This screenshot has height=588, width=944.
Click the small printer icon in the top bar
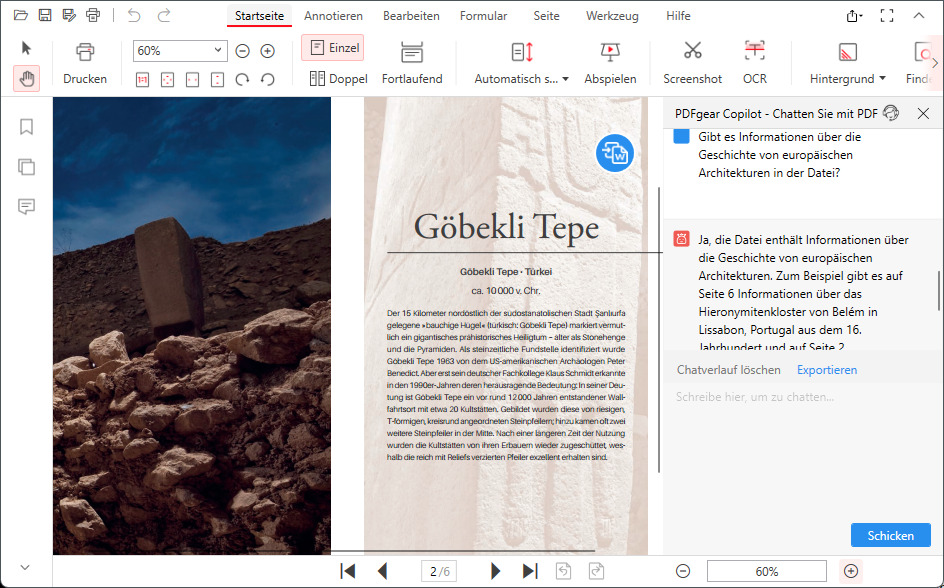pos(93,15)
